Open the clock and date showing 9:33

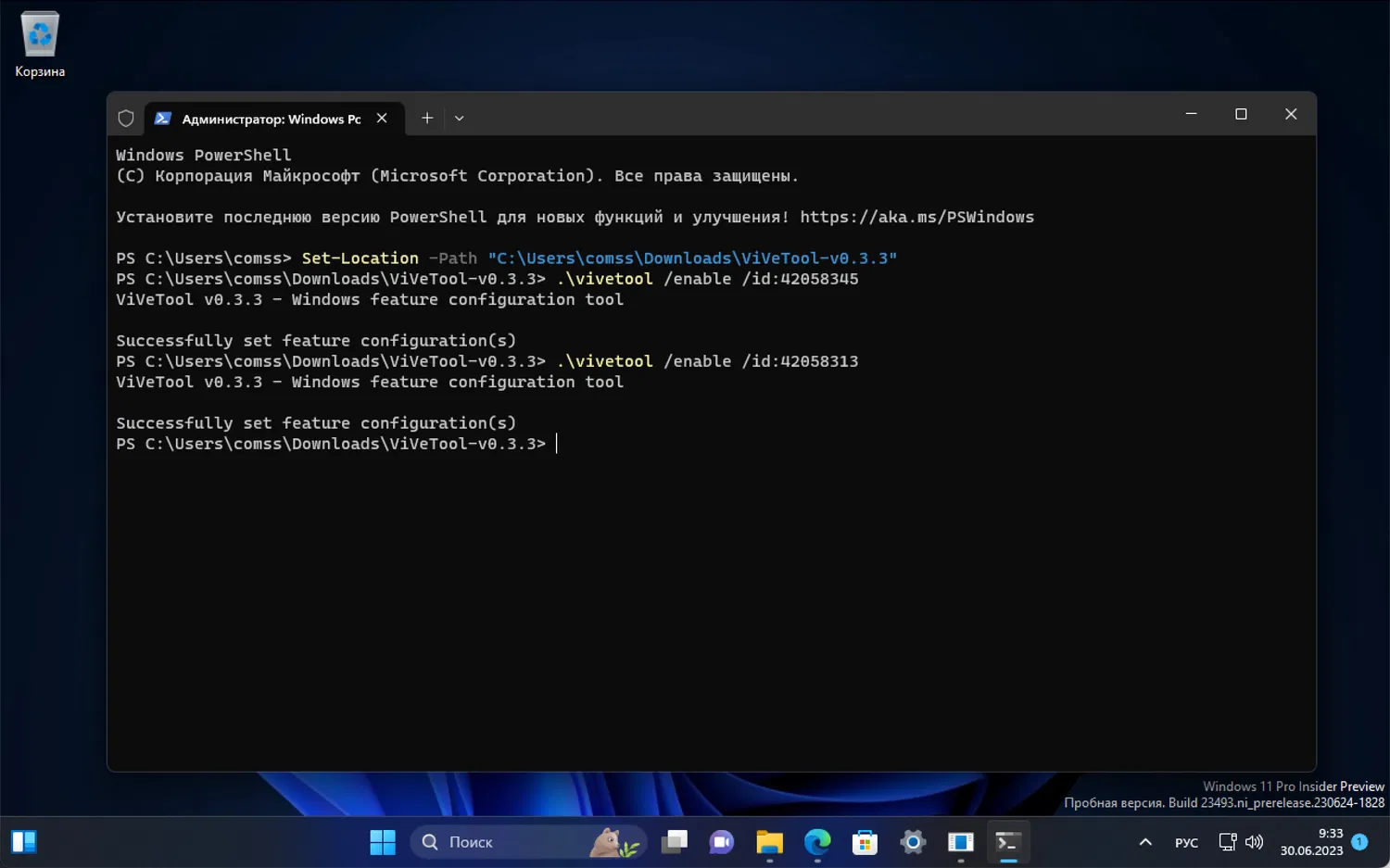1311,842
